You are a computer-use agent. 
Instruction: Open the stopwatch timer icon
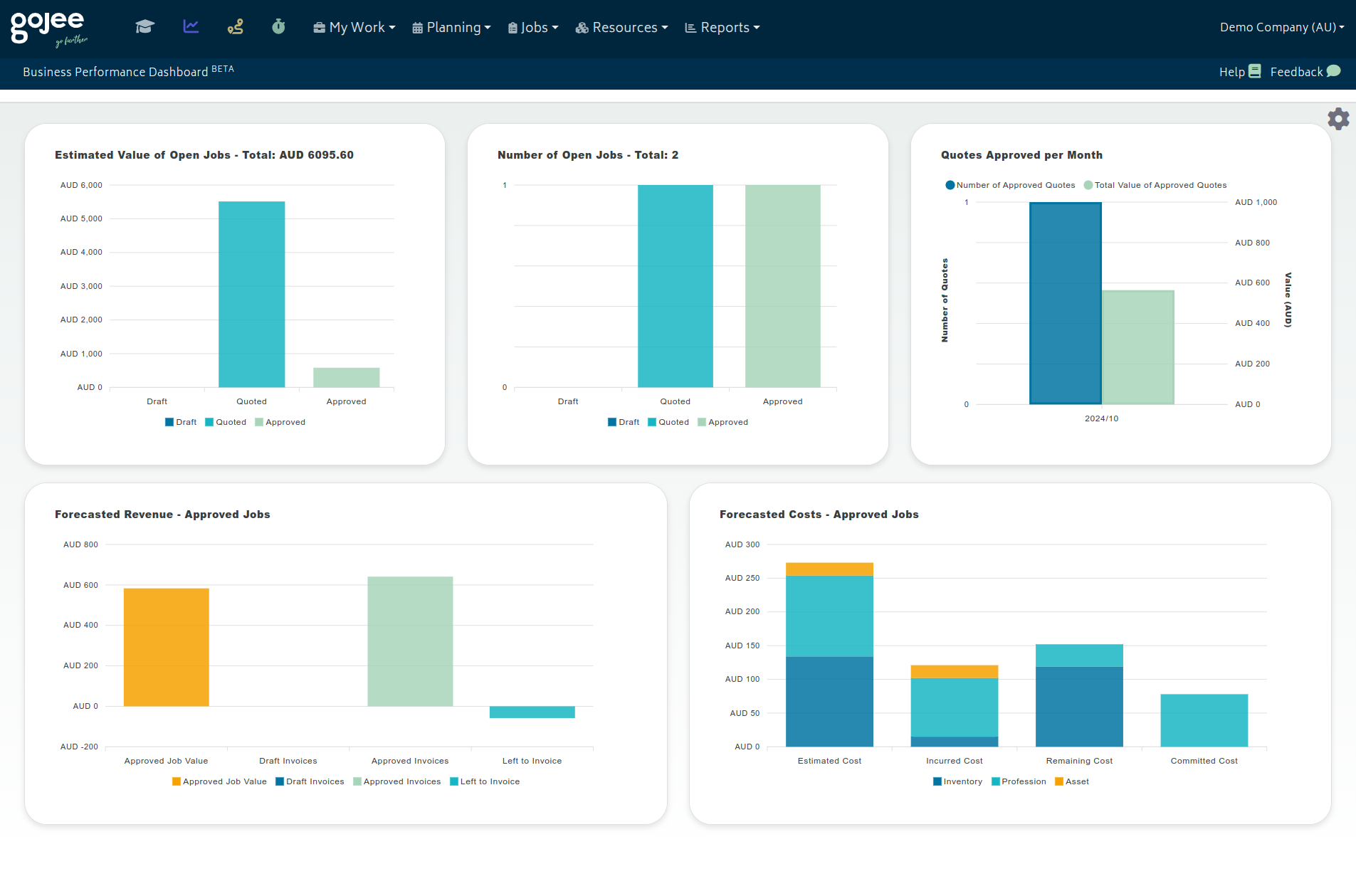pyautogui.click(x=278, y=27)
